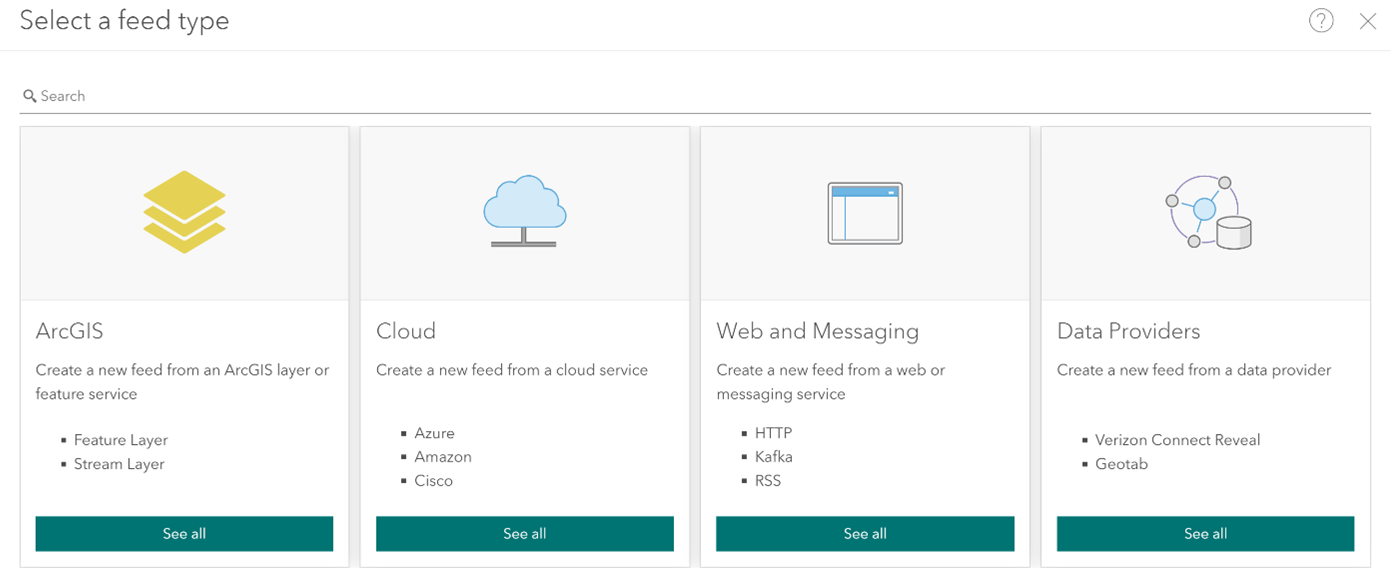Select the Cloud card title
This screenshot has width=1391, height=577.
click(x=406, y=331)
